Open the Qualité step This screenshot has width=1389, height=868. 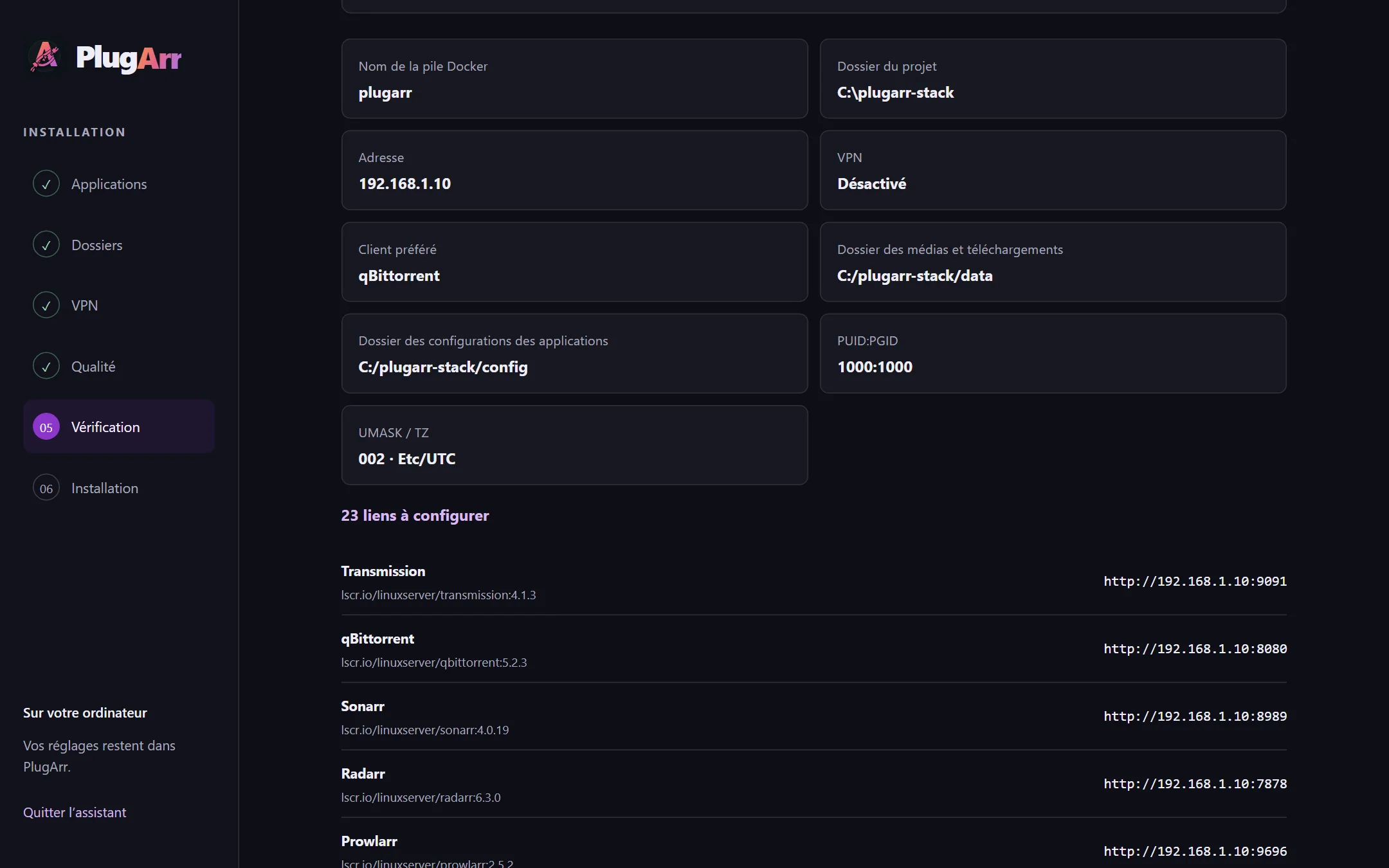(119, 366)
